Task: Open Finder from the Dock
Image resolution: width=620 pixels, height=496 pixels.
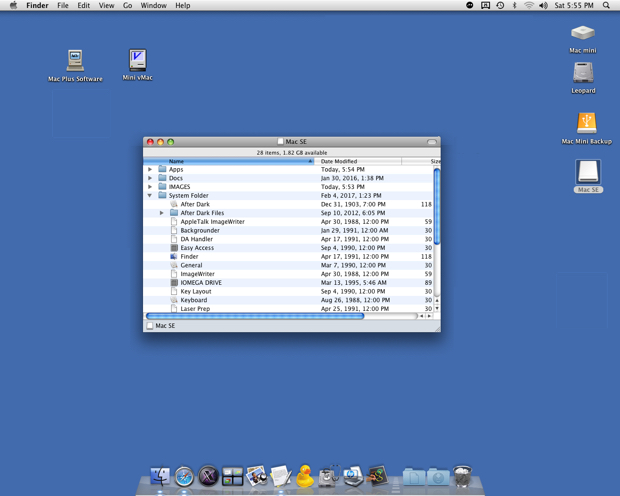Action: [x=161, y=476]
